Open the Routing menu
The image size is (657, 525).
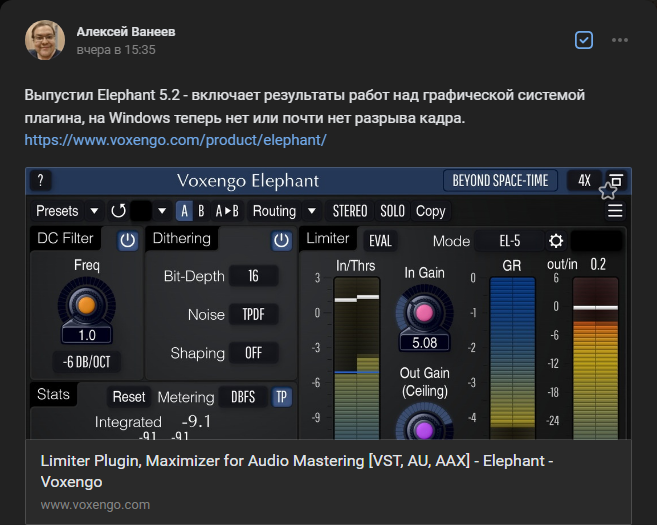pyautogui.click(x=274, y=211)
